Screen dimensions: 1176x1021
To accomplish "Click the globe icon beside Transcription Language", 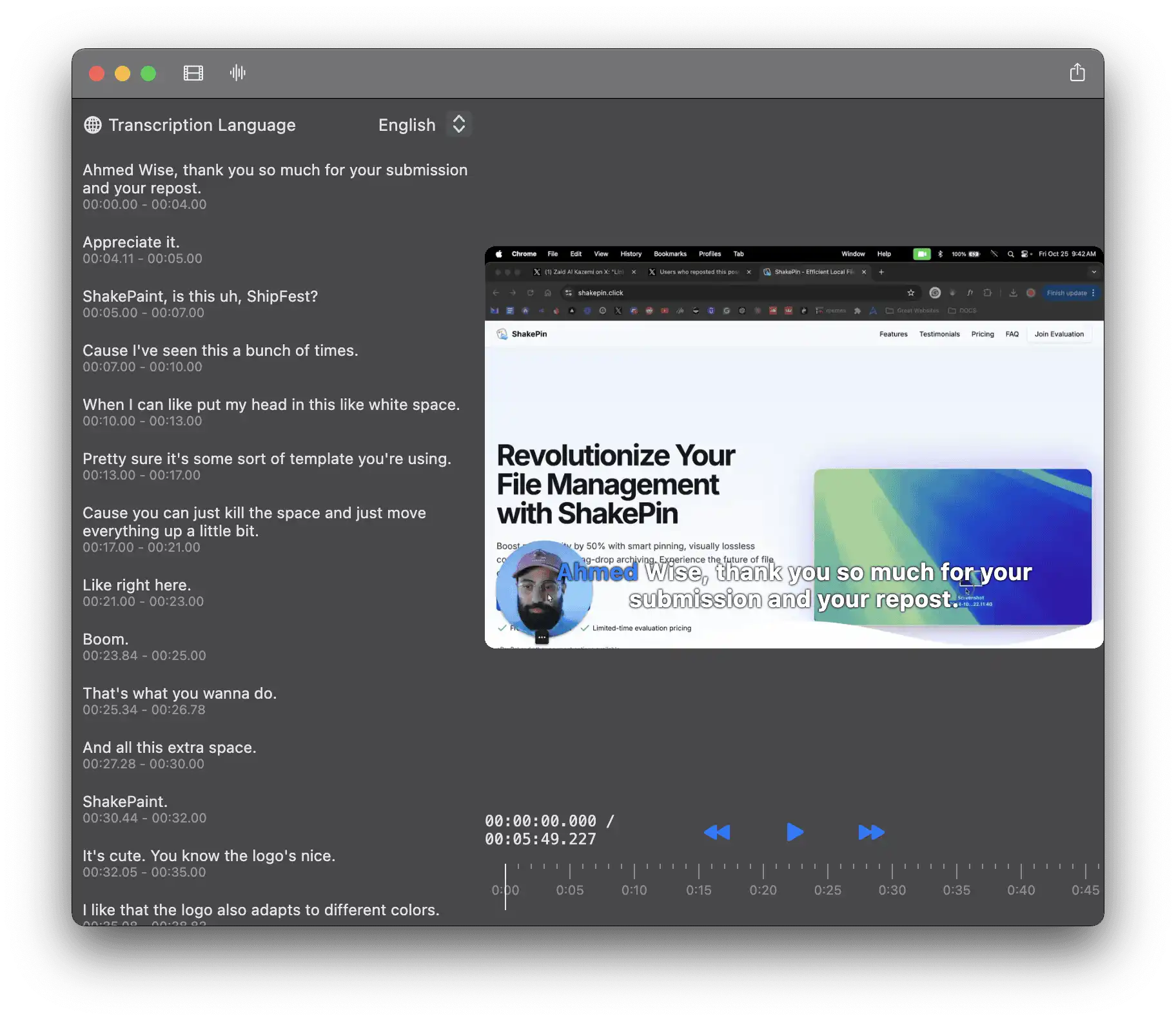I will (x=93, y=125).
